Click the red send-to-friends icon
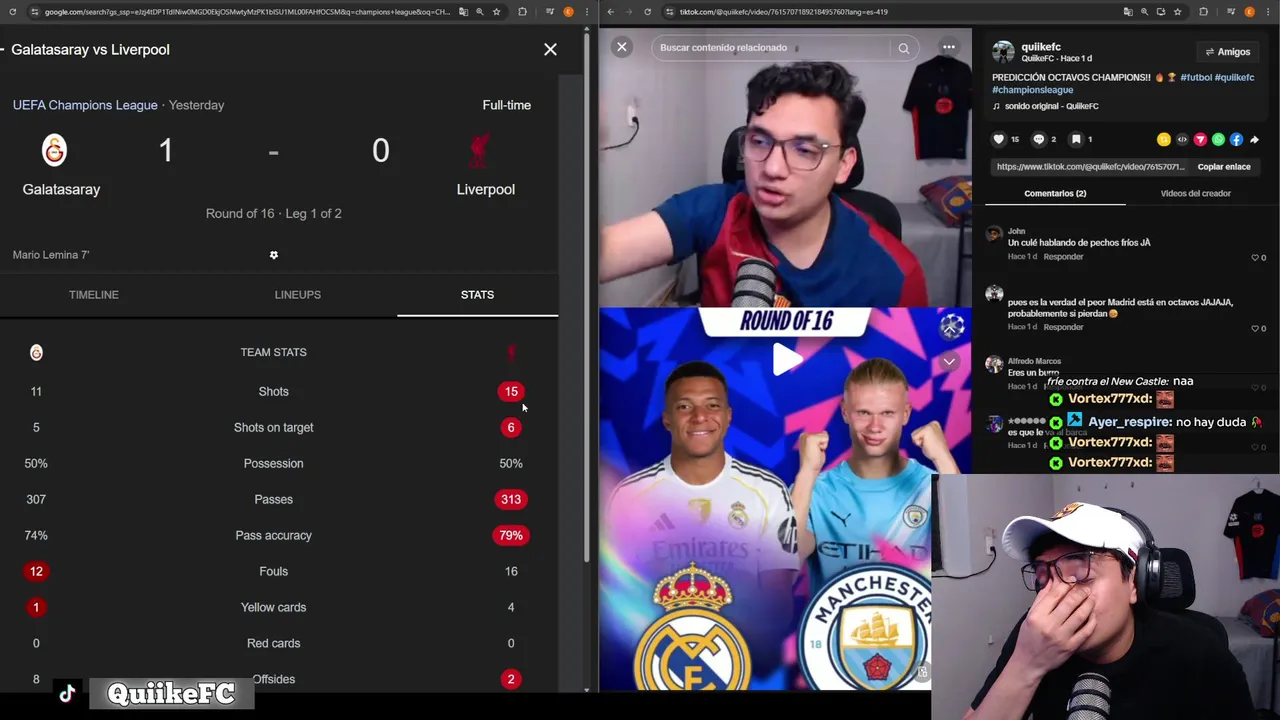This screenshot has height=720, width=1280. pyautogui.click(x=1200, y=140)
